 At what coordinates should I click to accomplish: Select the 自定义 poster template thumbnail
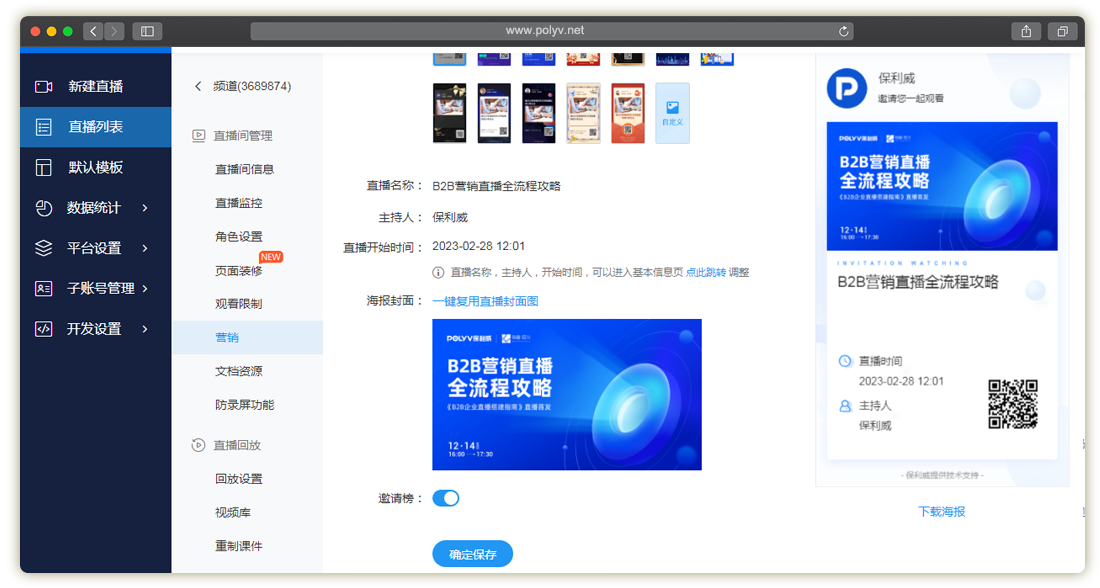click(x=672, y=113)
